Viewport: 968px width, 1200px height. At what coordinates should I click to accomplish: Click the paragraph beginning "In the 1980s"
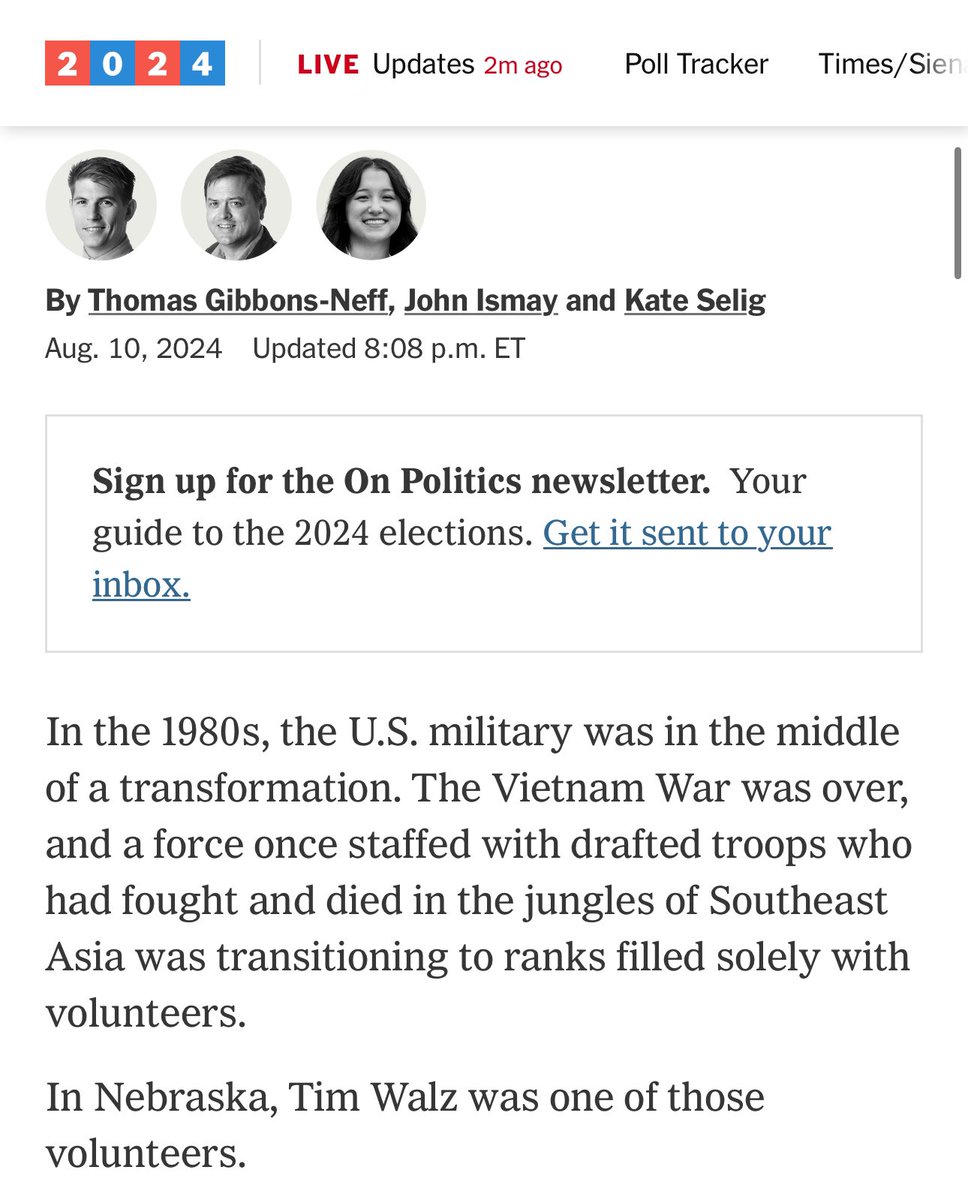click(478, 872)
